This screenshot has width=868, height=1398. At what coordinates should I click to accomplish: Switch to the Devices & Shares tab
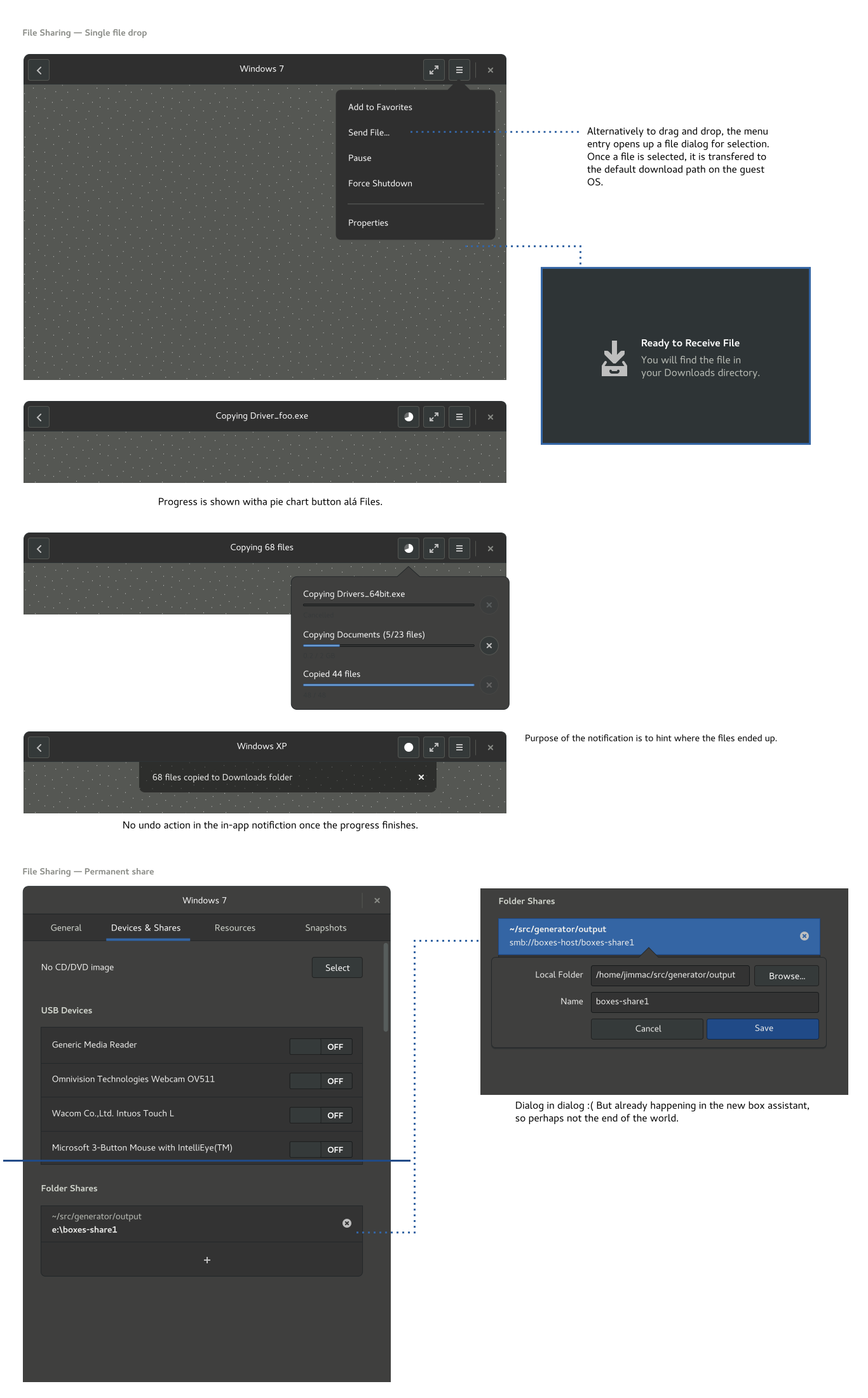tap(146, 928)
